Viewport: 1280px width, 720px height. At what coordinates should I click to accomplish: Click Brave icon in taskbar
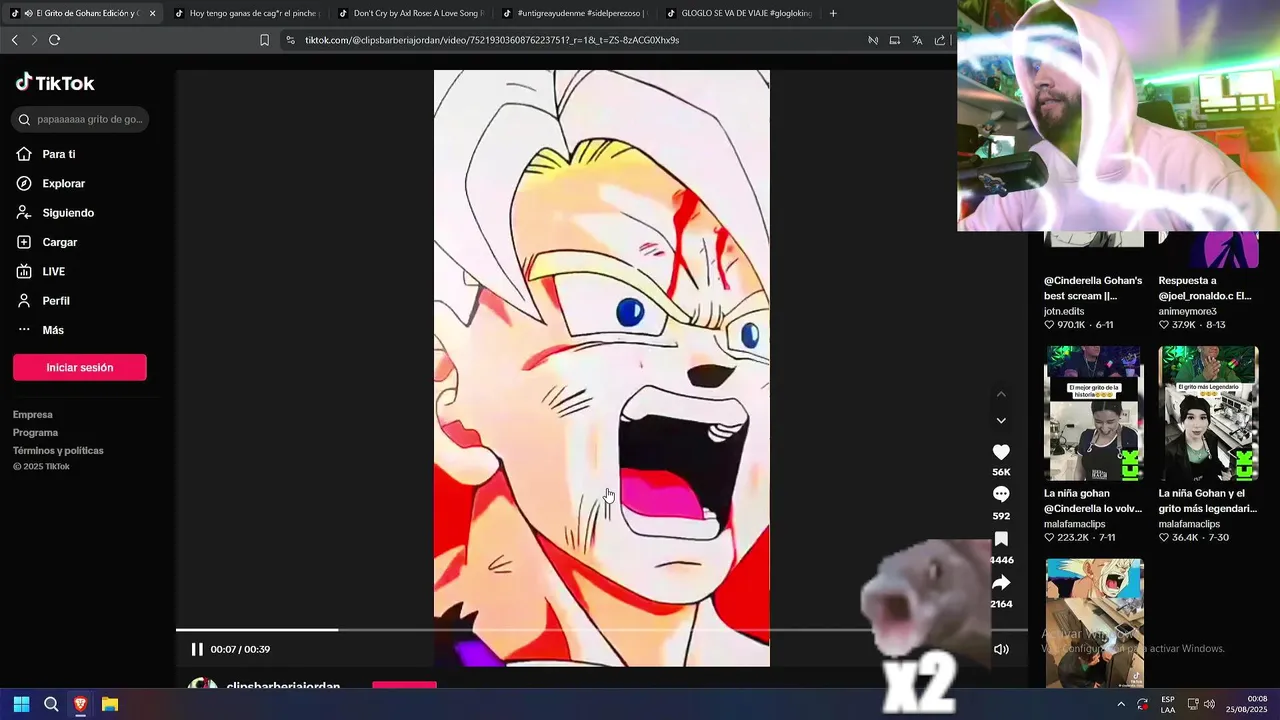coord(81,704)
